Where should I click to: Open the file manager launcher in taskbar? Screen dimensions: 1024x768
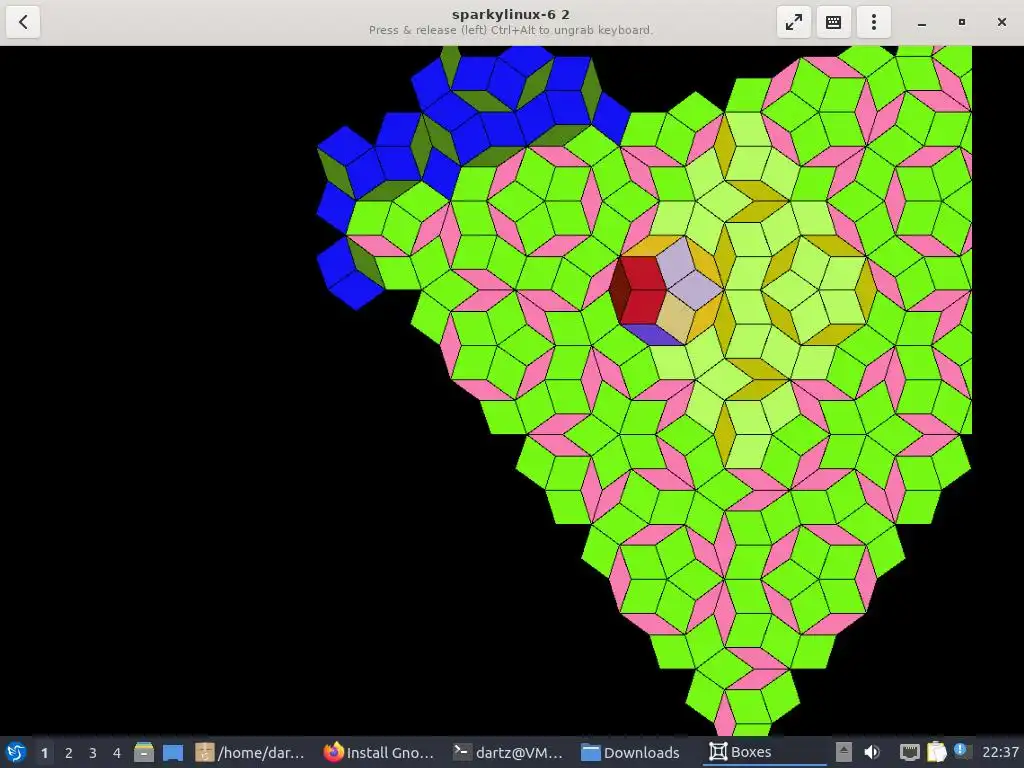point(144,752)
